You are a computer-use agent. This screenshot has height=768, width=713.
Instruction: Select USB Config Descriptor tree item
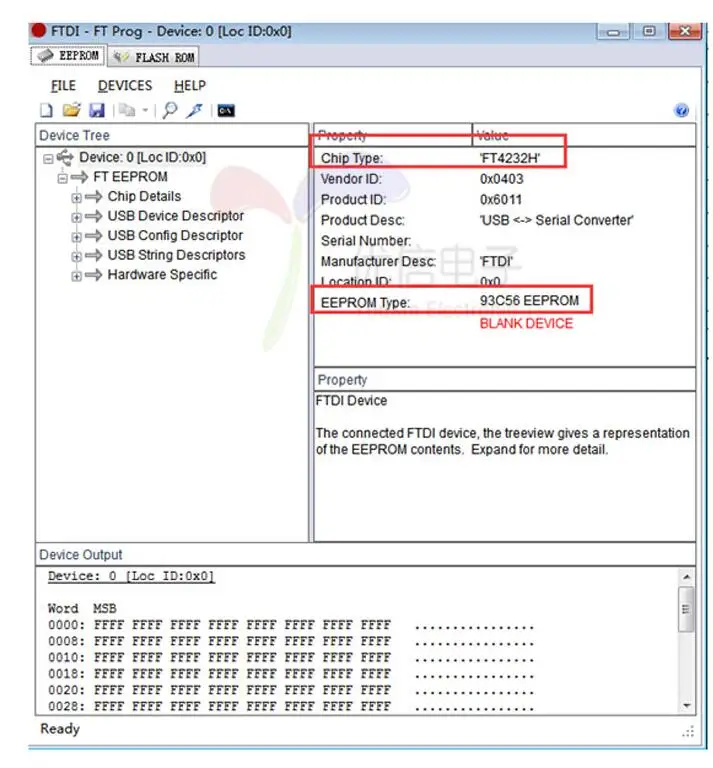[175, 236]
